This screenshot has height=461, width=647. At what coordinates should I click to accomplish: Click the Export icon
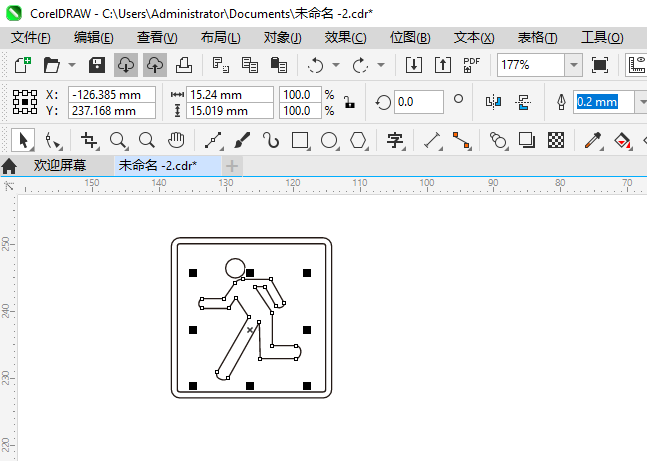442,65
